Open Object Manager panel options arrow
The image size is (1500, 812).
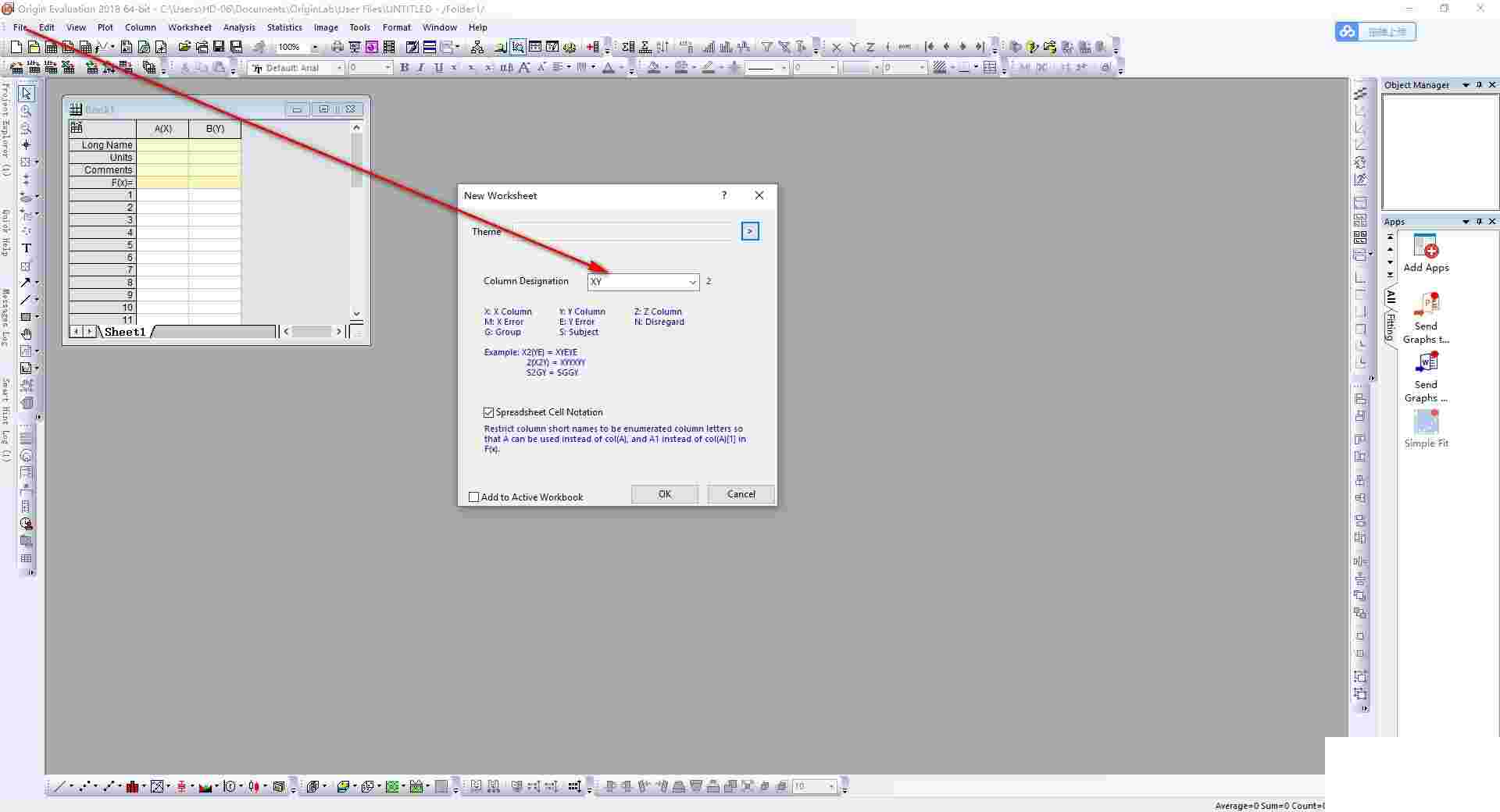(1466, 85)
